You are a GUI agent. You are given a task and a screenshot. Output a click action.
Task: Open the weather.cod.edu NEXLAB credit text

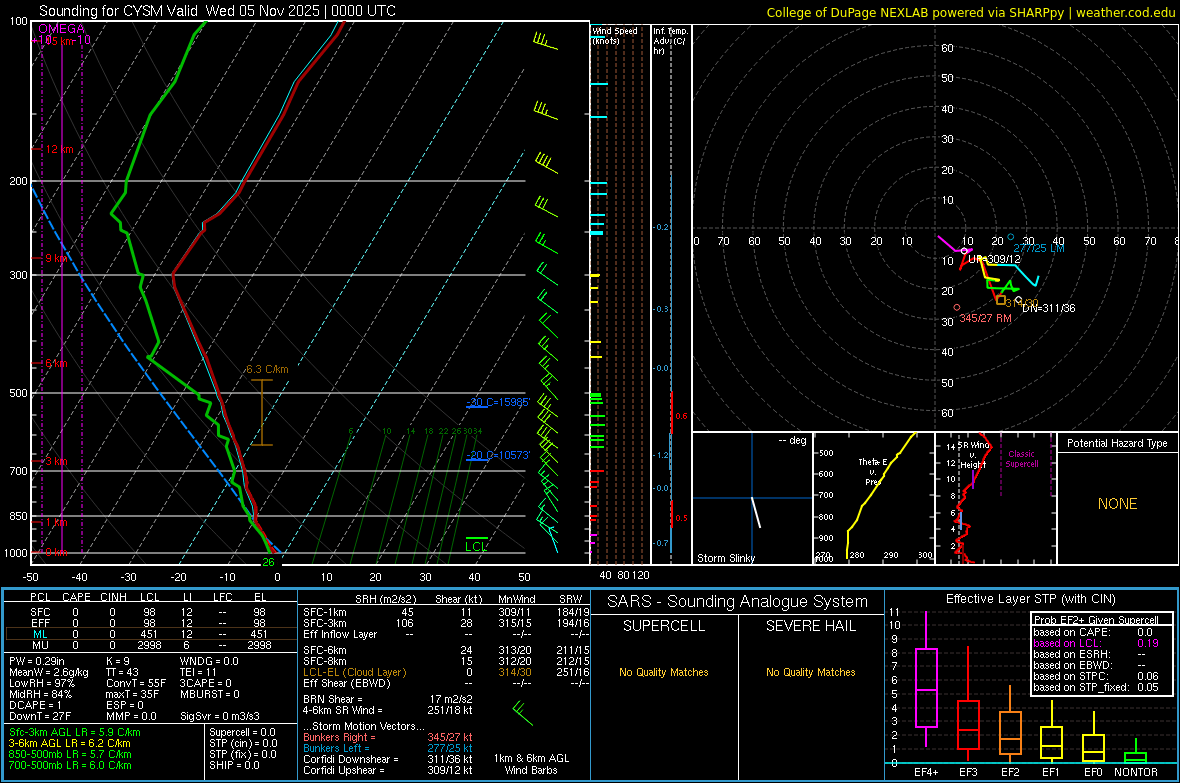click(970, 12)
